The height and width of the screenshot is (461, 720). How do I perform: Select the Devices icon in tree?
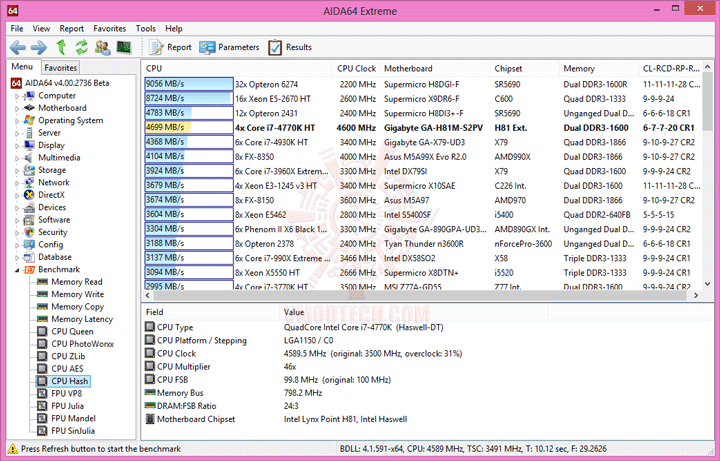[x=29, y=207]
